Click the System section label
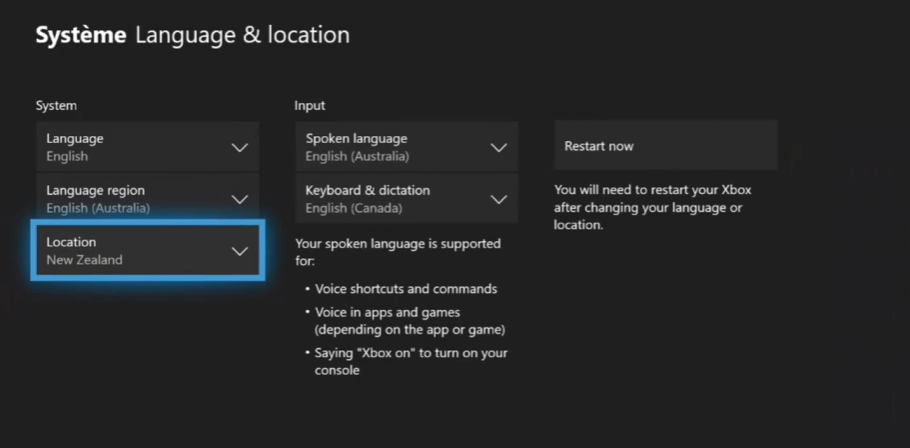Viewport: 910px width, 448px height. [56, 105]
